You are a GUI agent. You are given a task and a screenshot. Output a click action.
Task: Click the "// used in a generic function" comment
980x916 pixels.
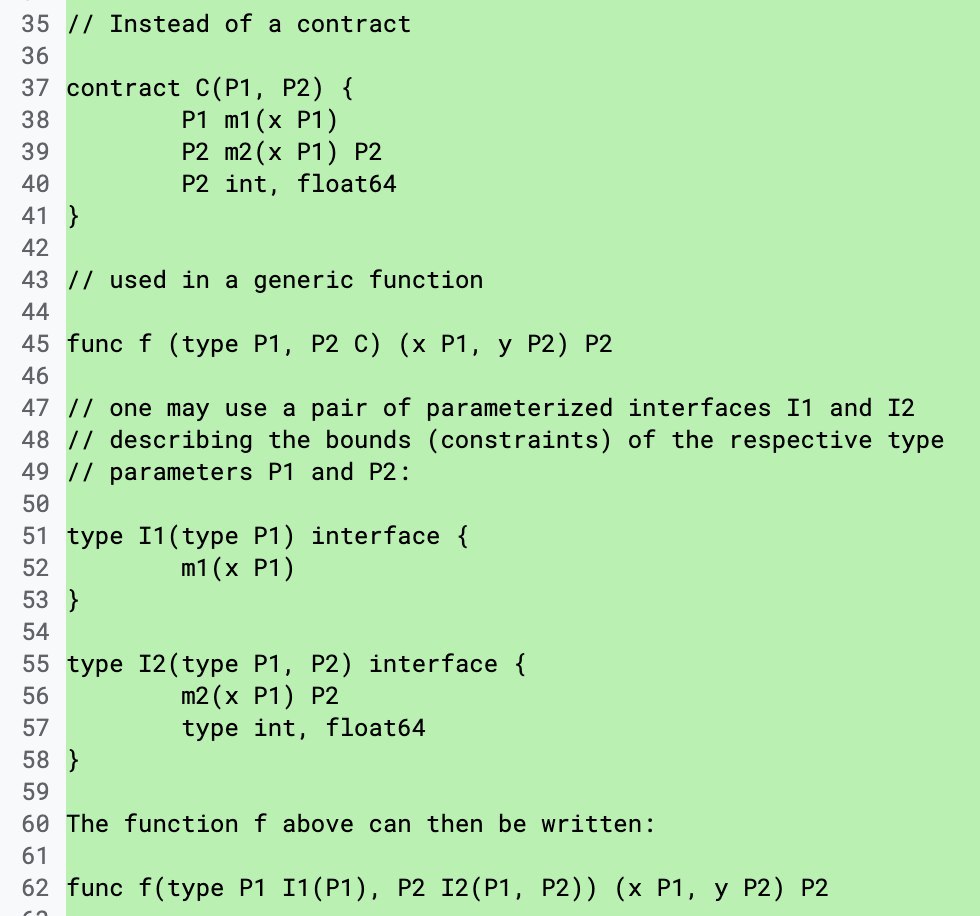(x=274, y=280)
